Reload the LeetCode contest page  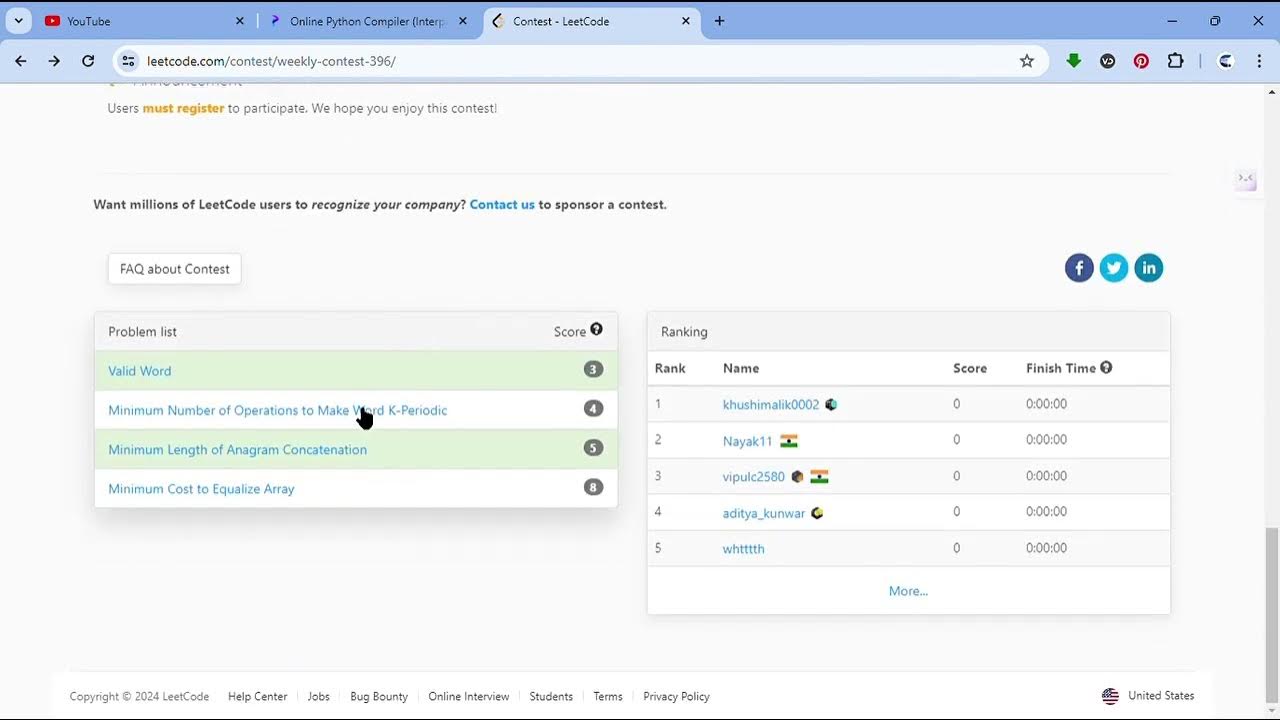point(88,61)
